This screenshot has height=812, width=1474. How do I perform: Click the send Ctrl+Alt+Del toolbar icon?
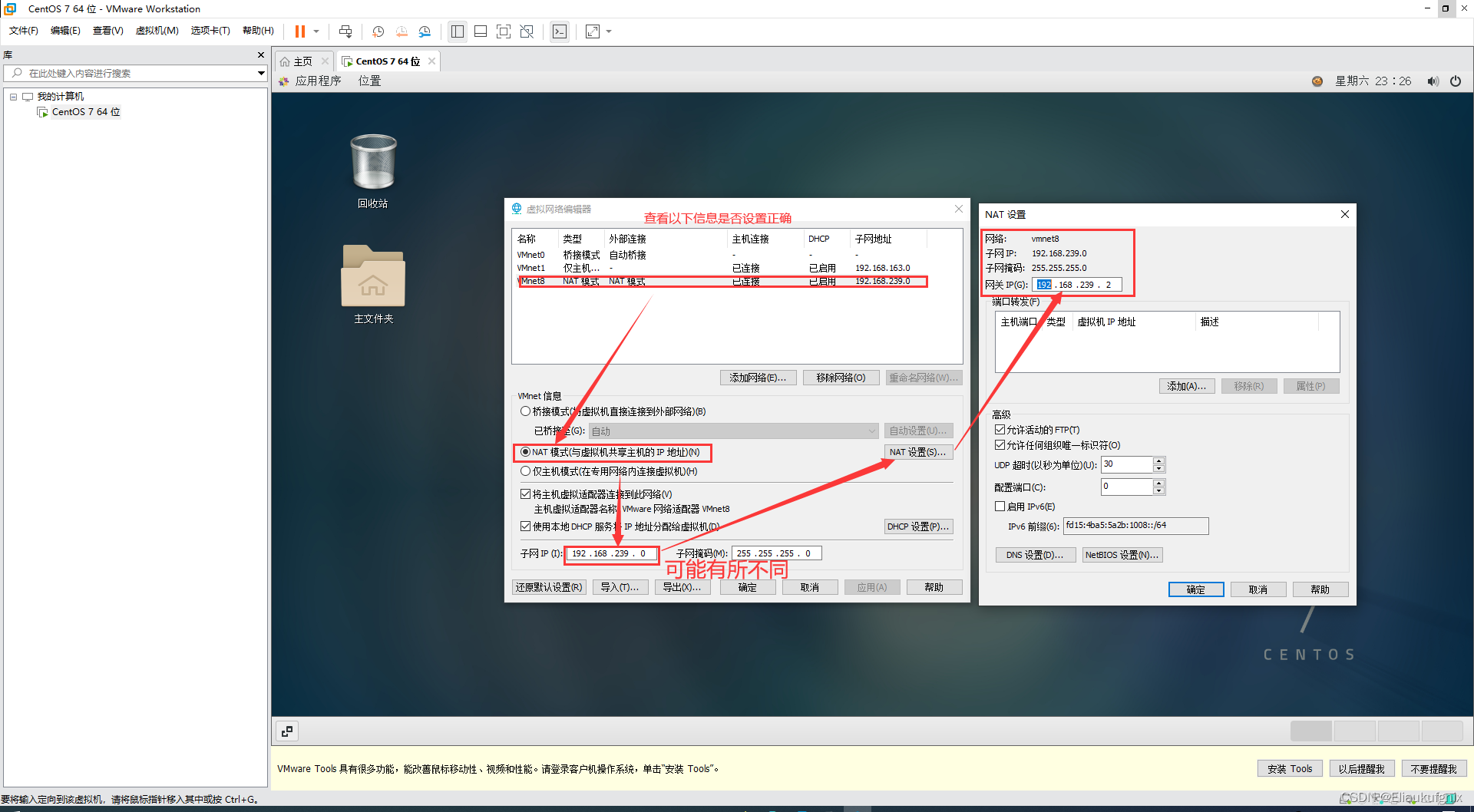345,31
